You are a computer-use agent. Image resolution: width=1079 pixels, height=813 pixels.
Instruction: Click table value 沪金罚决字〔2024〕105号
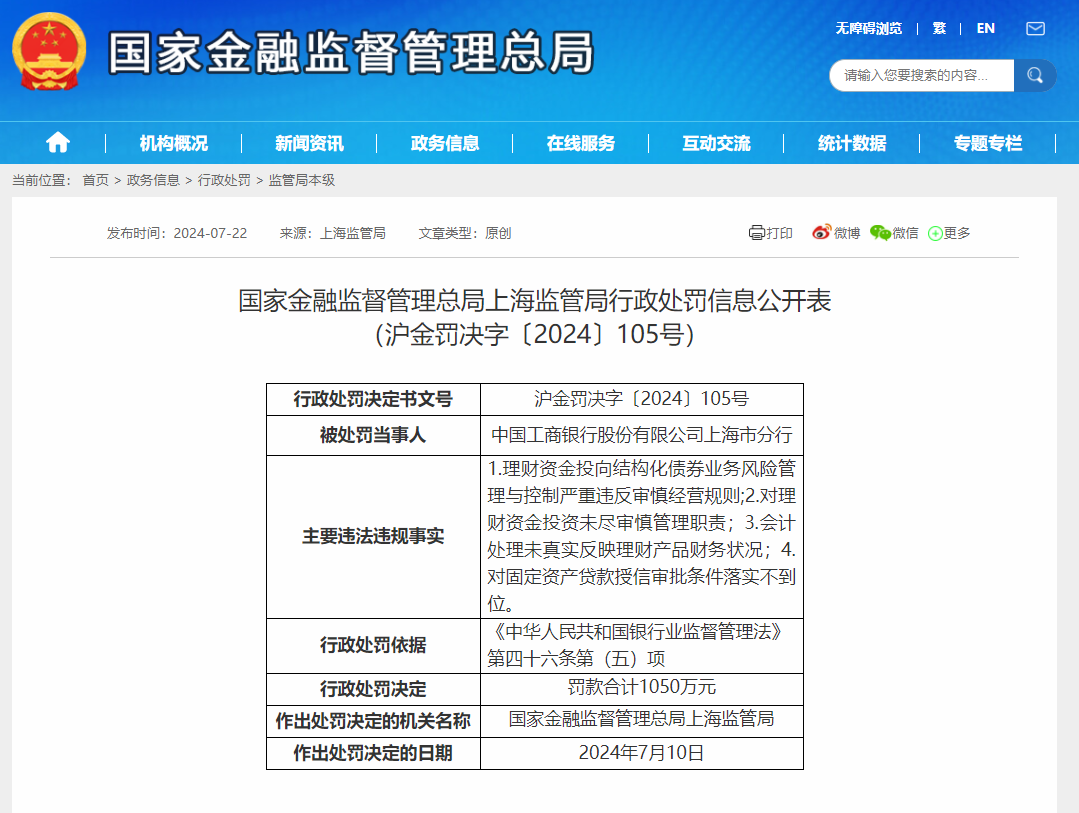[x=641, y=399]
